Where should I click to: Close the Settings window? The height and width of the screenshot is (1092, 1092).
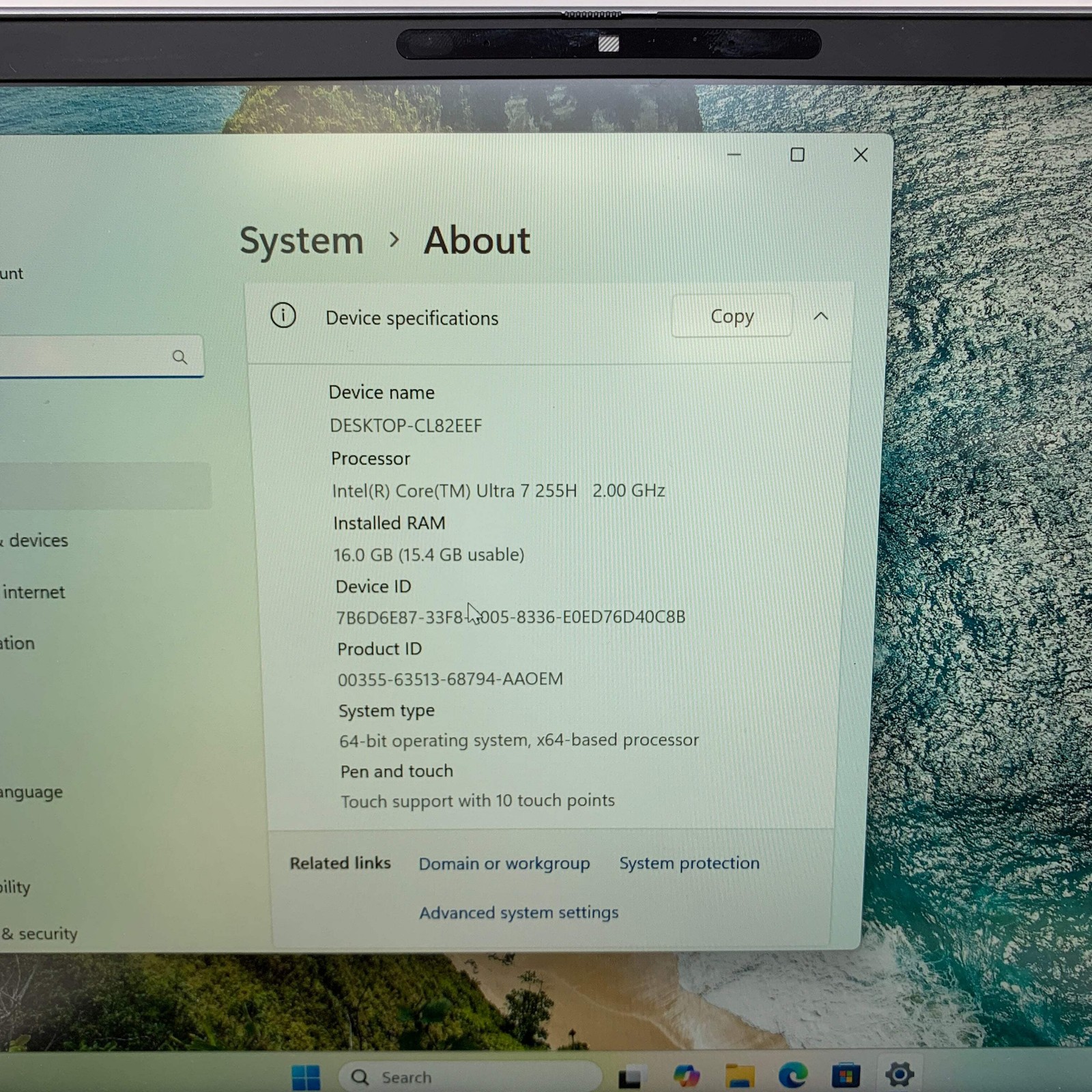[x=861, y=155]
